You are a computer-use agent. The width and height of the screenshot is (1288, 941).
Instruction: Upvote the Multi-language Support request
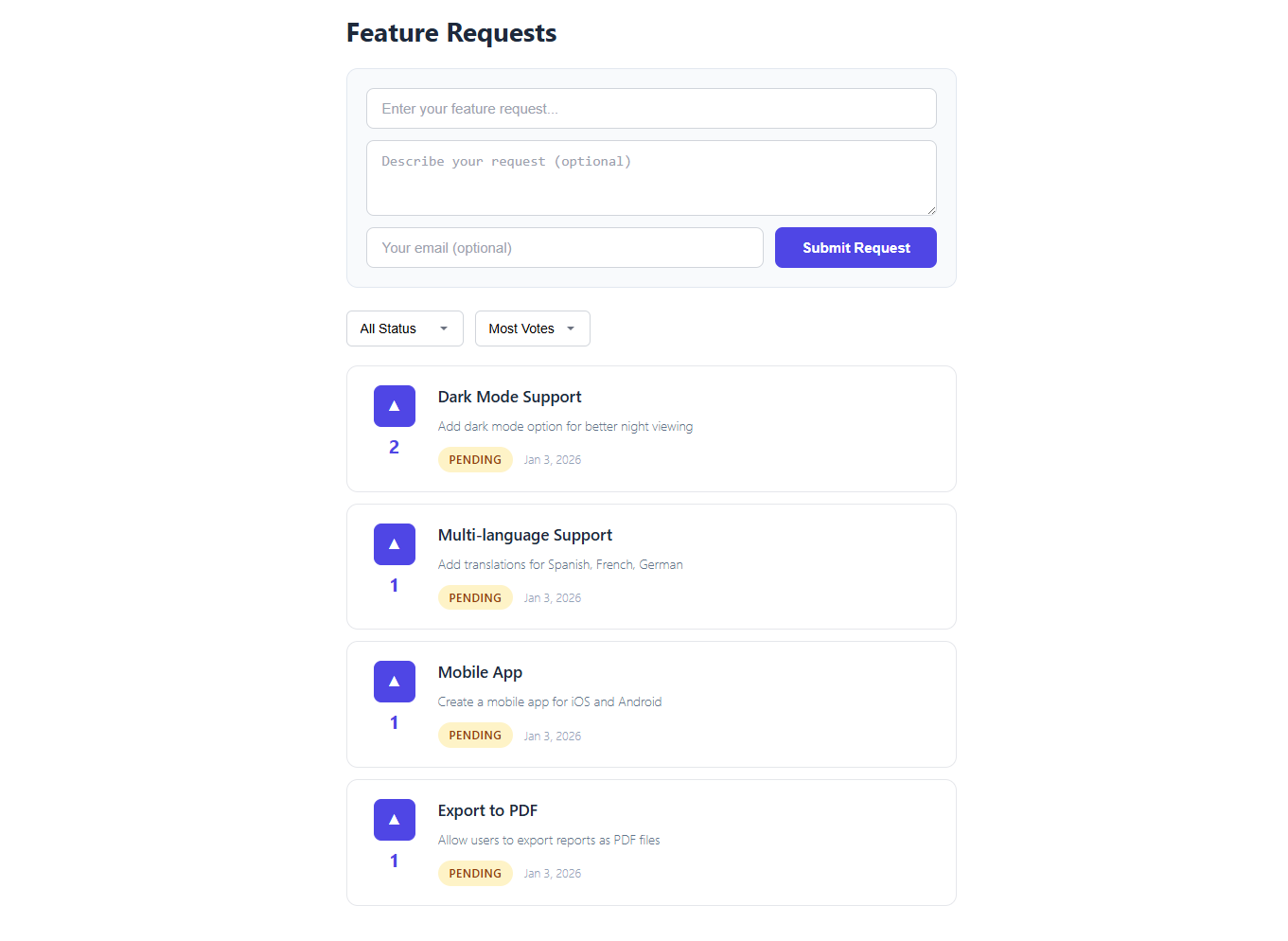[x=394, y=543]
